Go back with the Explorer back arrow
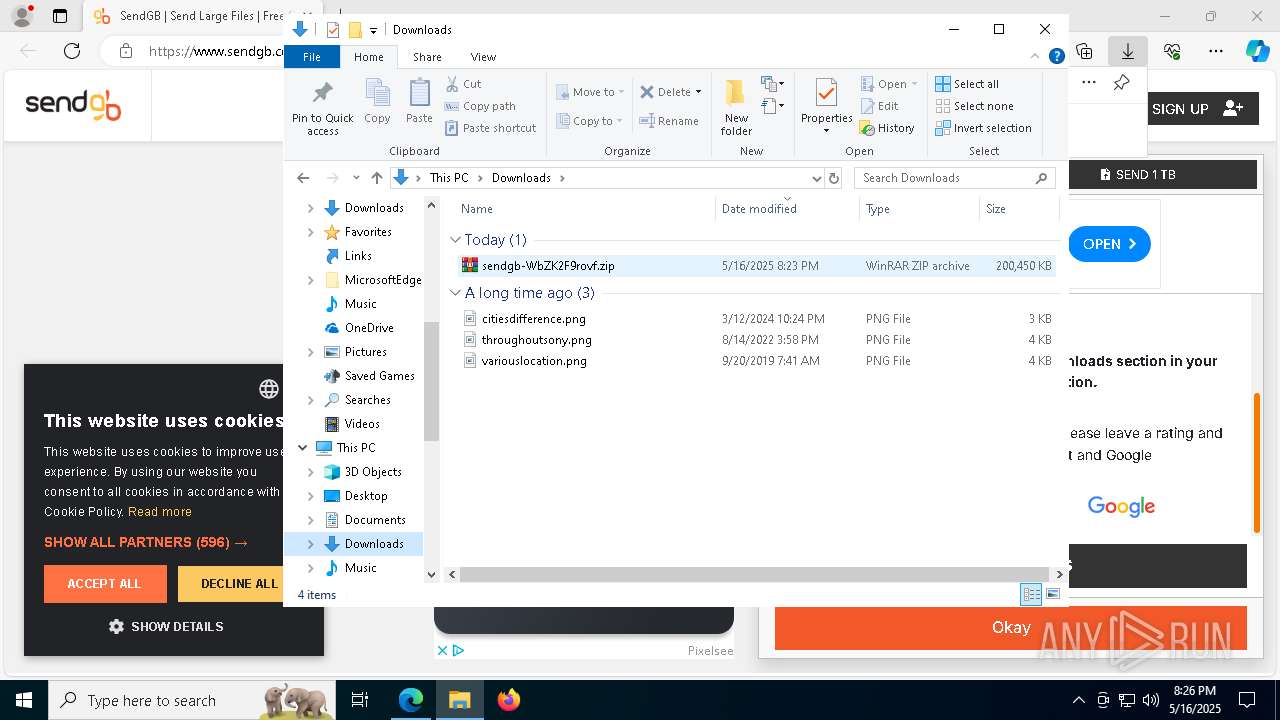1280x720 pixels. 303,178
